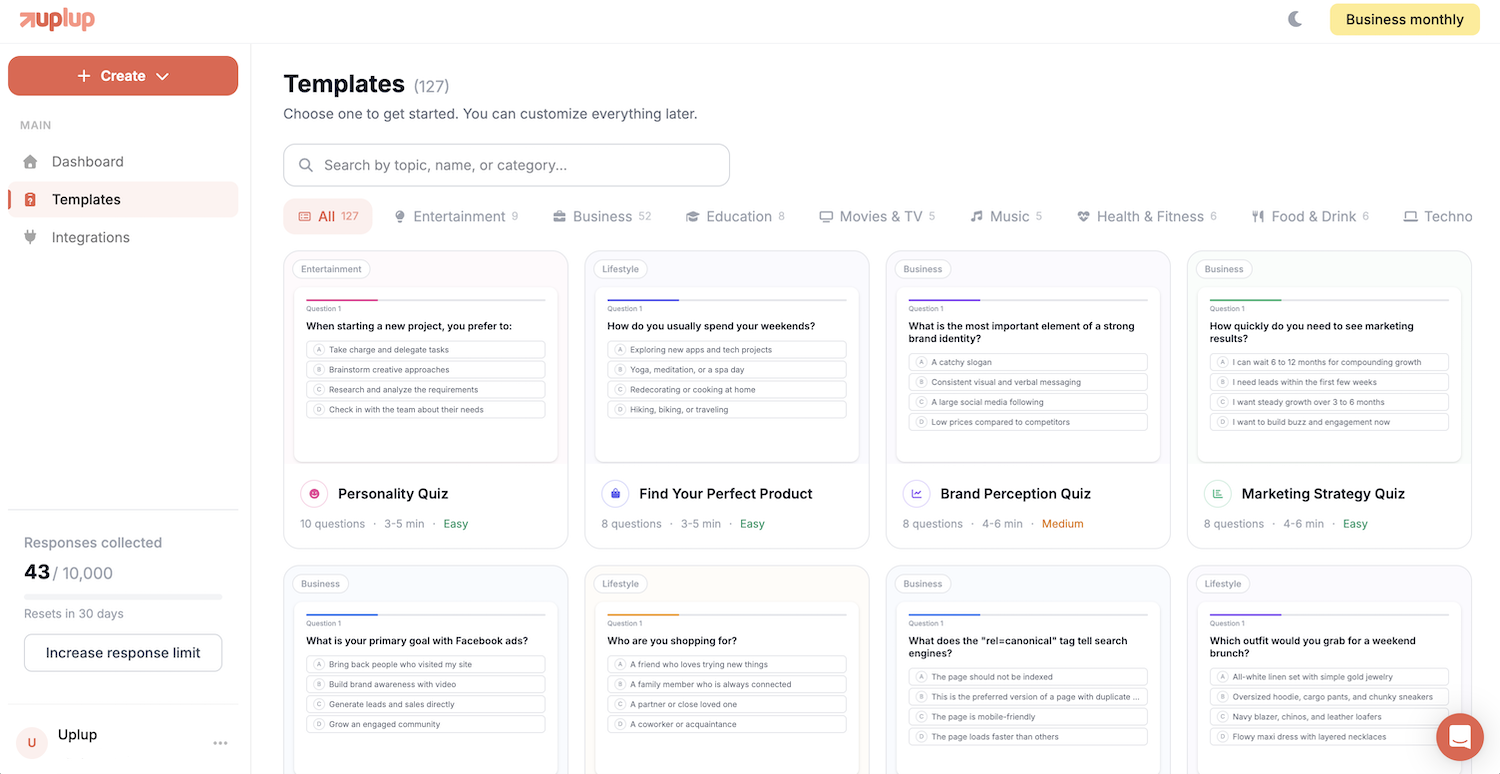
Task: Click the Uplup logo
Action: (x=57, y=19)
